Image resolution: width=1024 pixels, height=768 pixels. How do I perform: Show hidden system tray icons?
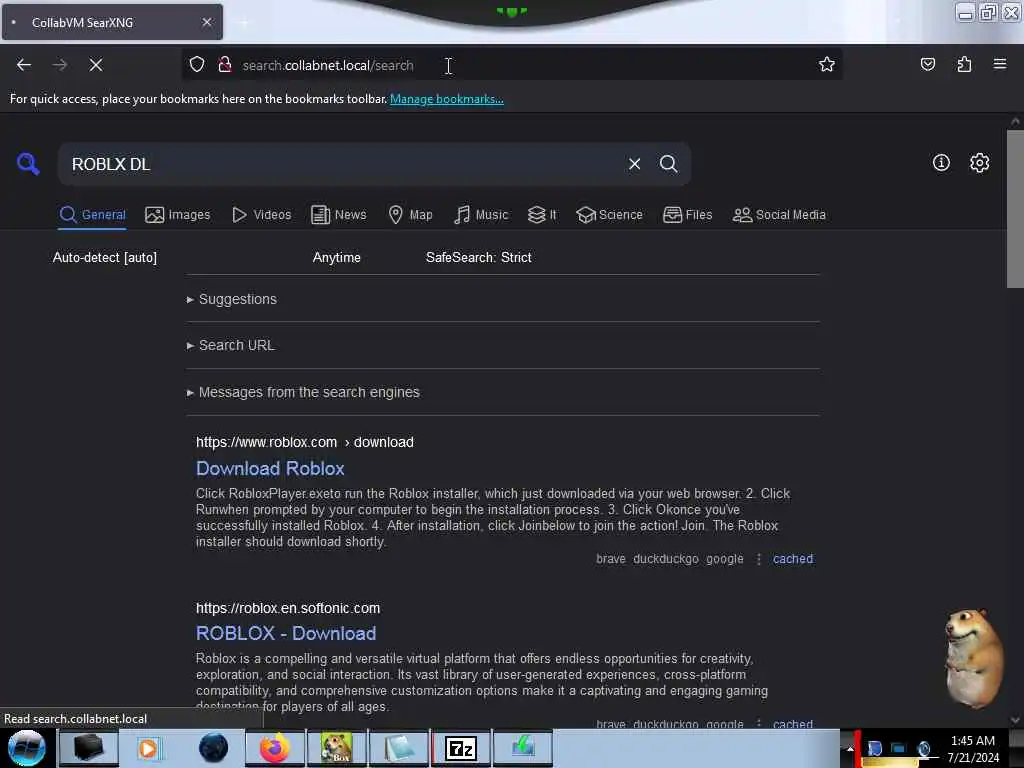(850, 748)
